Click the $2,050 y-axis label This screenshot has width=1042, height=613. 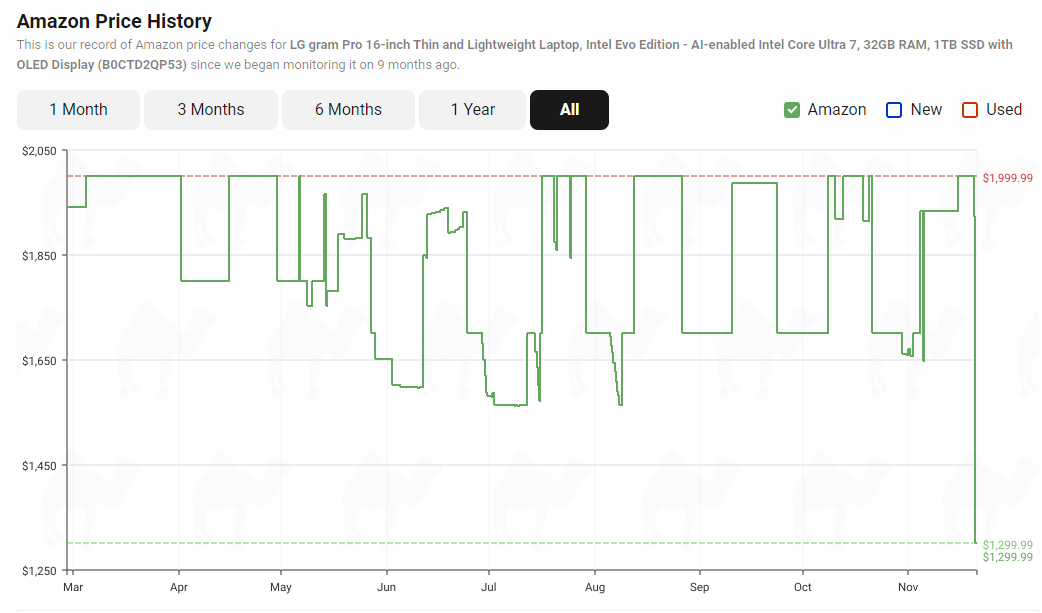coord(40,151)
